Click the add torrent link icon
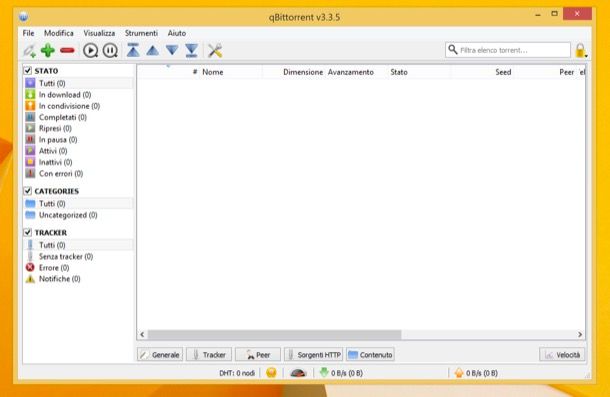610x397 pixels. point(30,51)
